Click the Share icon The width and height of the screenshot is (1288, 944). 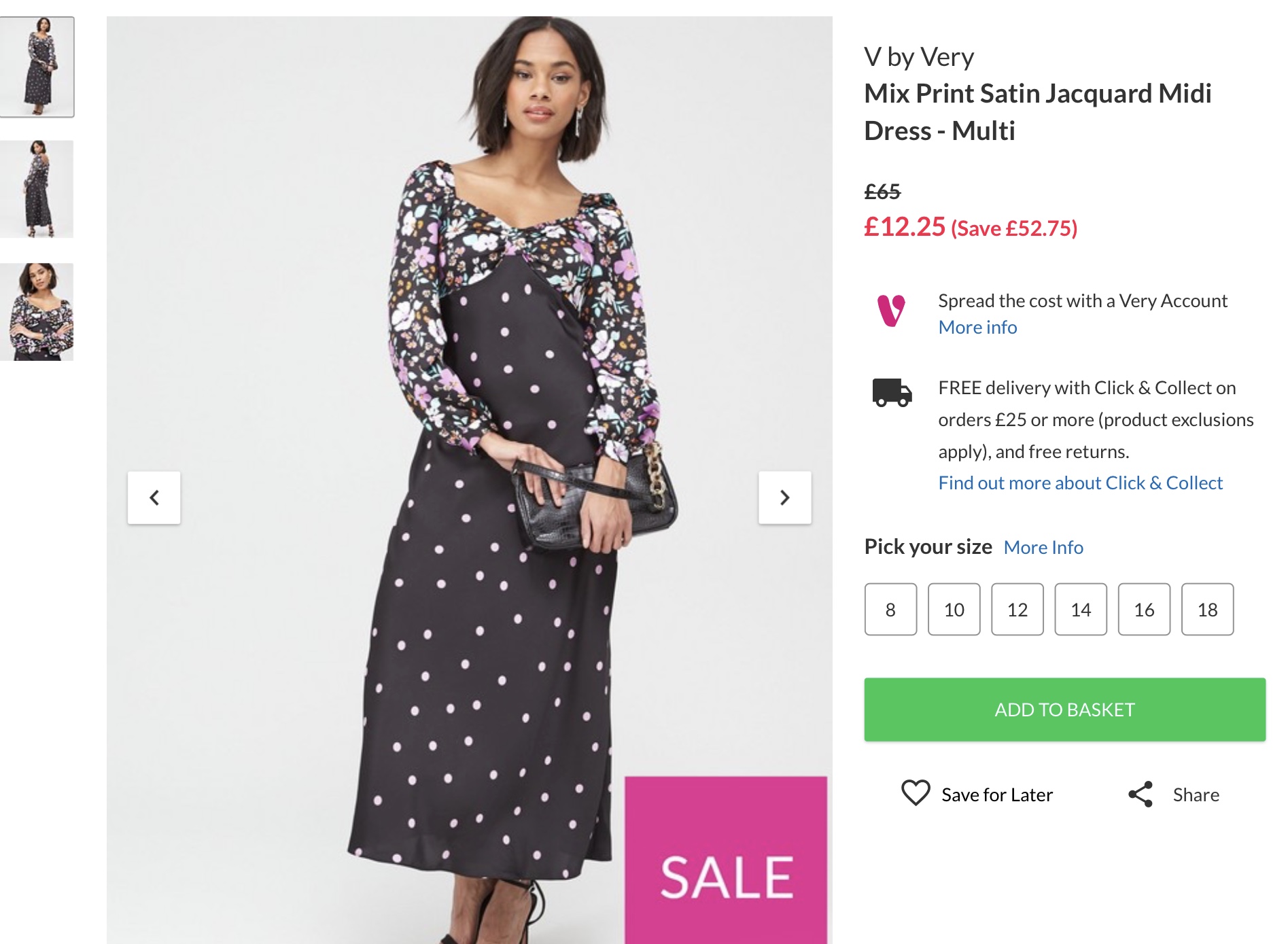[1141, 794]
